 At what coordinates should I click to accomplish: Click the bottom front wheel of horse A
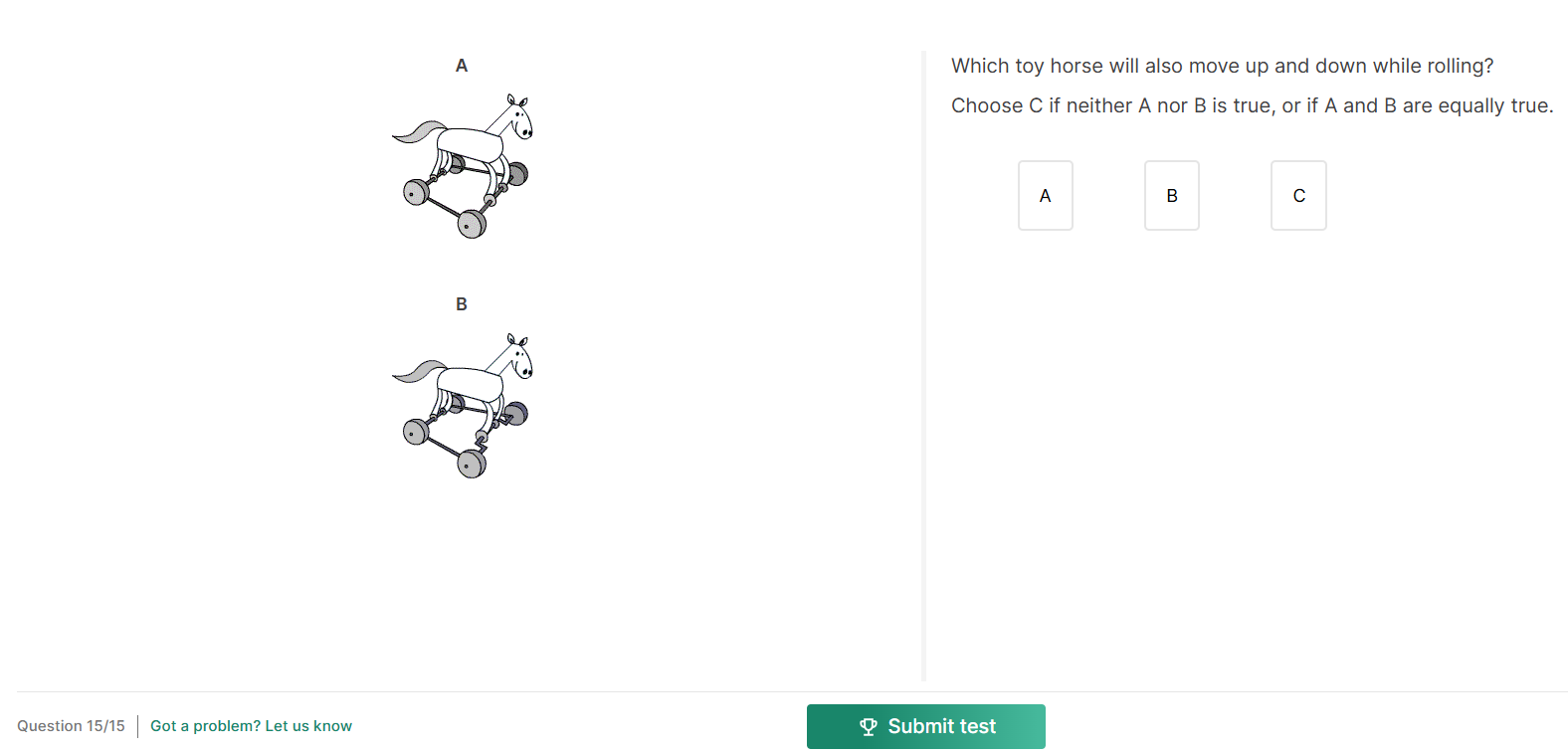471,225
